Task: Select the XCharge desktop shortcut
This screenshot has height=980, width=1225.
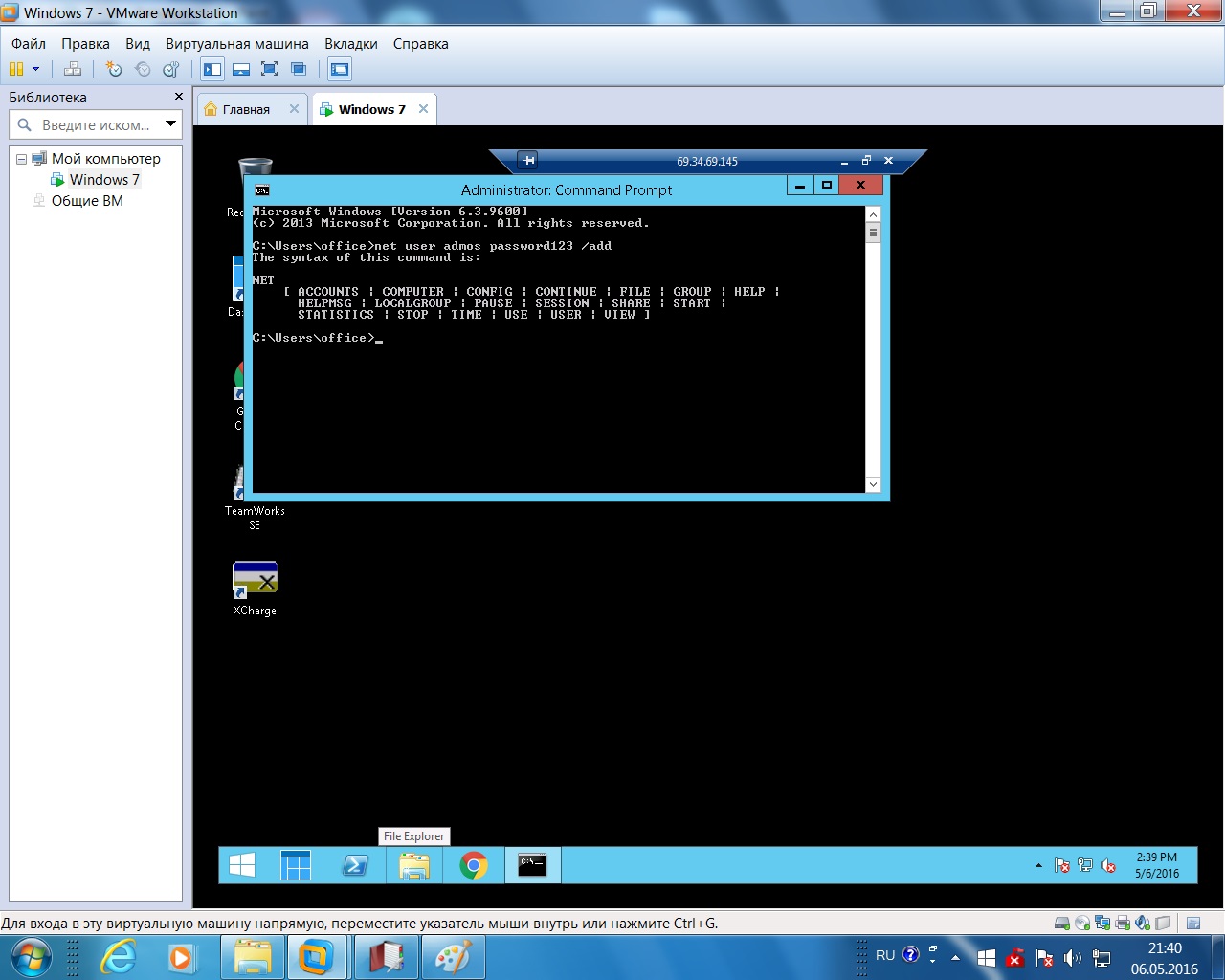Action: point(255,589)
